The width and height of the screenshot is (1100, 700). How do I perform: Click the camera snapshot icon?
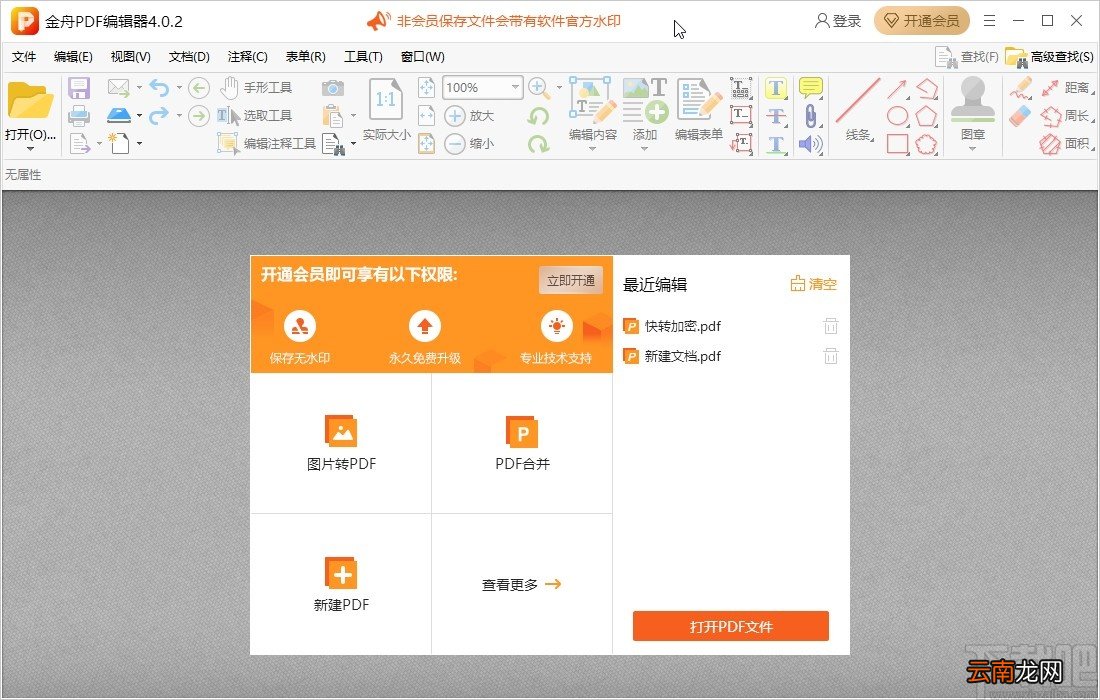point(333,88)
